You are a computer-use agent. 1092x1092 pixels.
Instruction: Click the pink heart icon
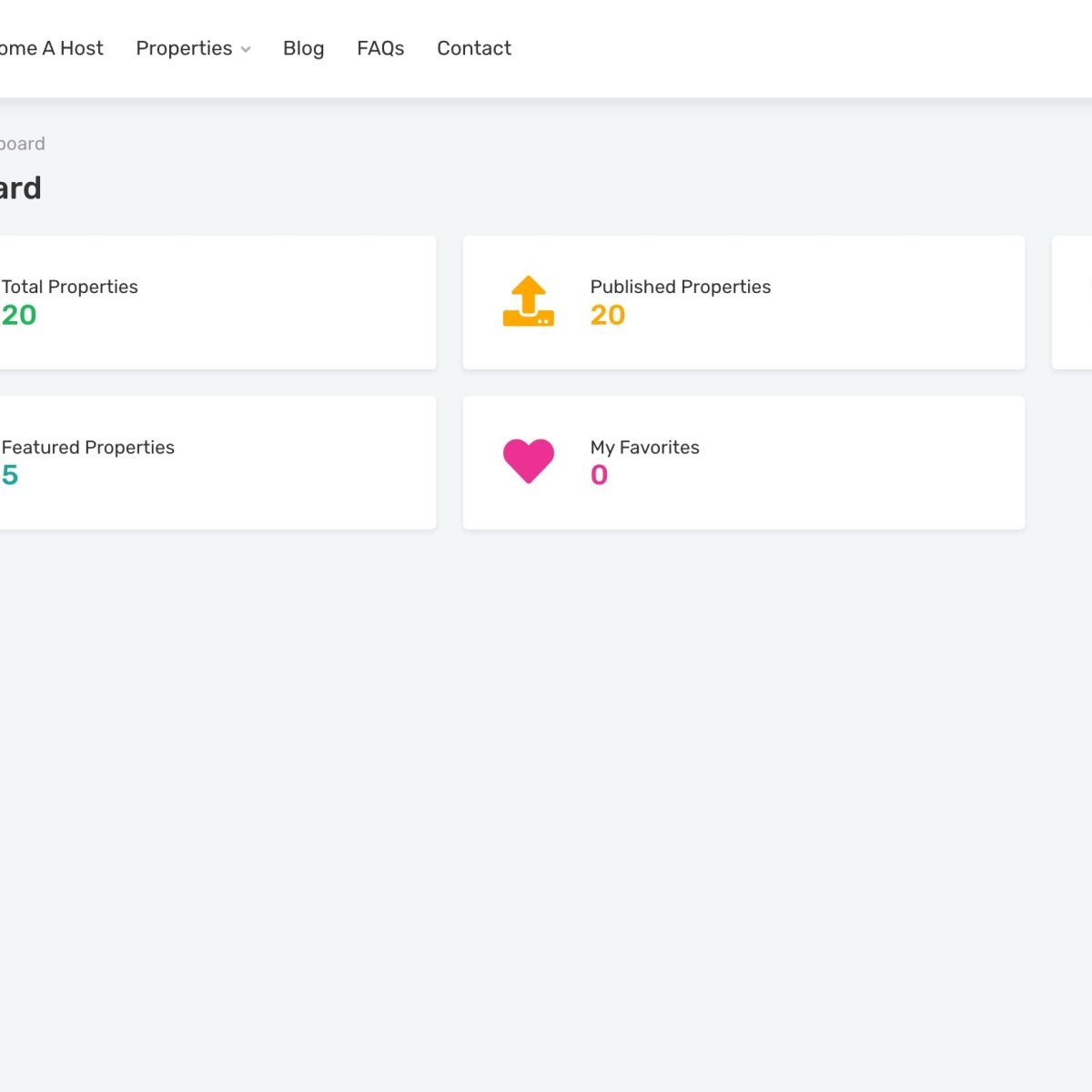tap(528, 460)
